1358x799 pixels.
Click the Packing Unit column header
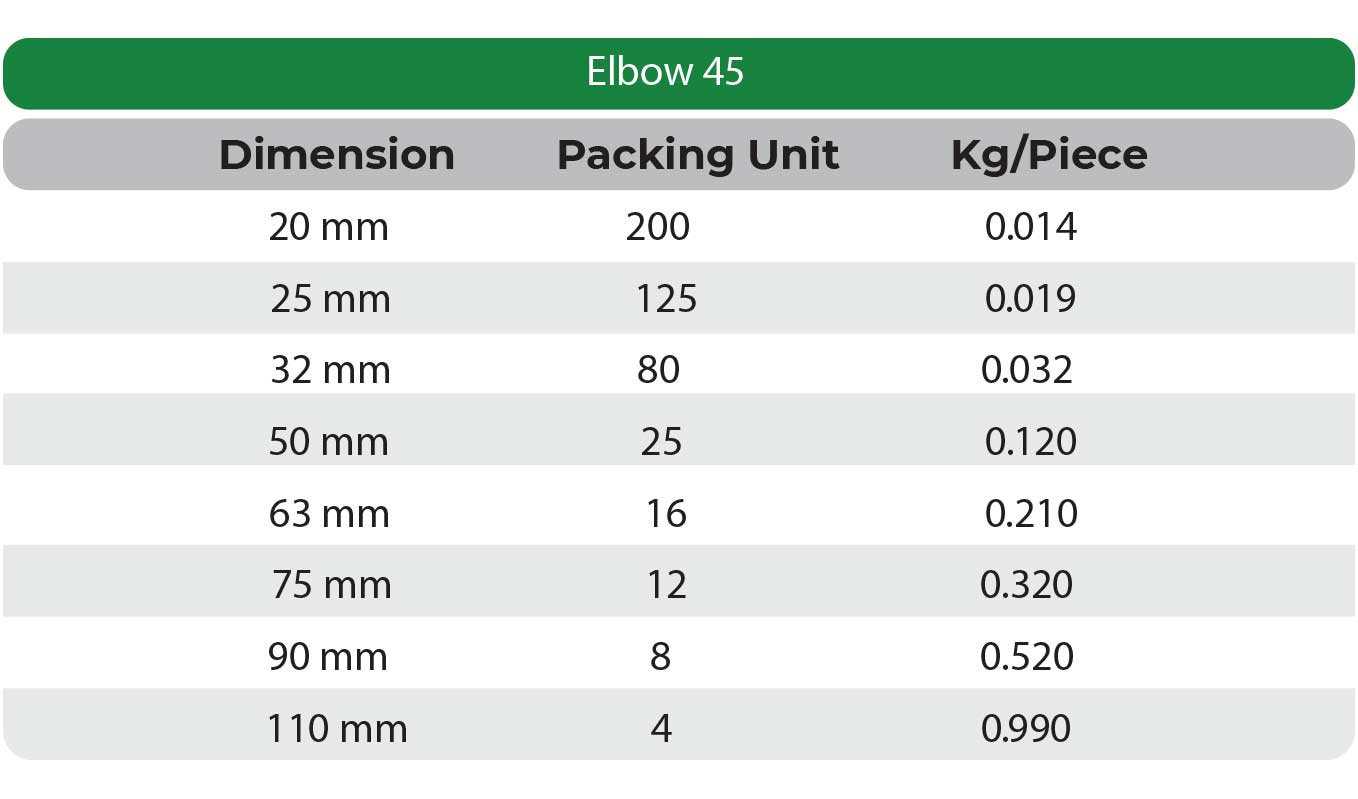[x=697, y=155]
